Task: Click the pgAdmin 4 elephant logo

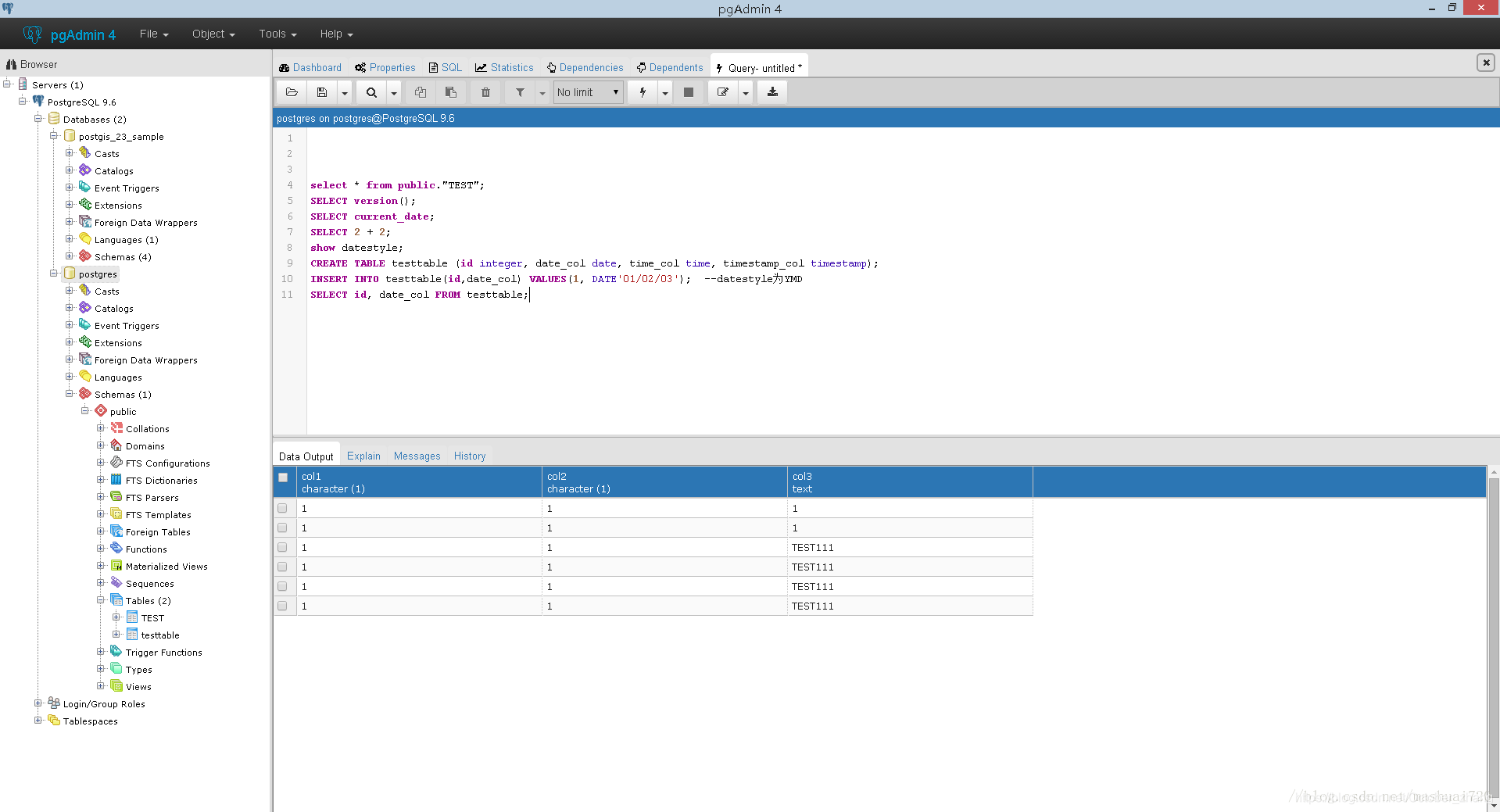Action: point(33,34)
